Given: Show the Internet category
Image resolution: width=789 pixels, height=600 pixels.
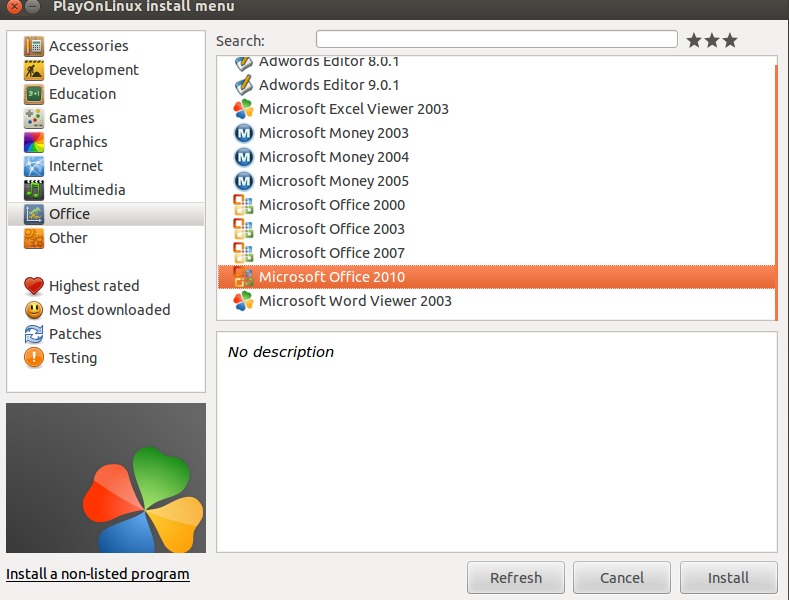Looking at the screenshot, I should (x=76, y=166).
